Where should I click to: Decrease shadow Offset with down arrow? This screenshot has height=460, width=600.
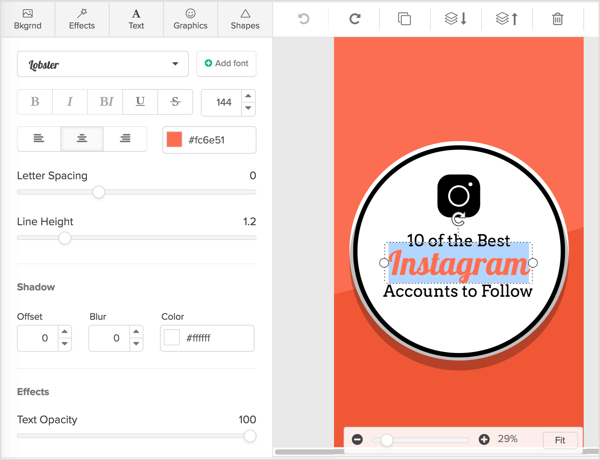pos(65,344)
